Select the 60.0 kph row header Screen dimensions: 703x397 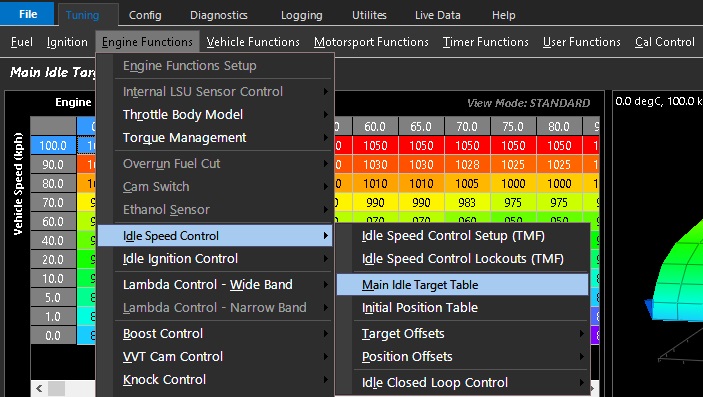(x=53, y=222)
